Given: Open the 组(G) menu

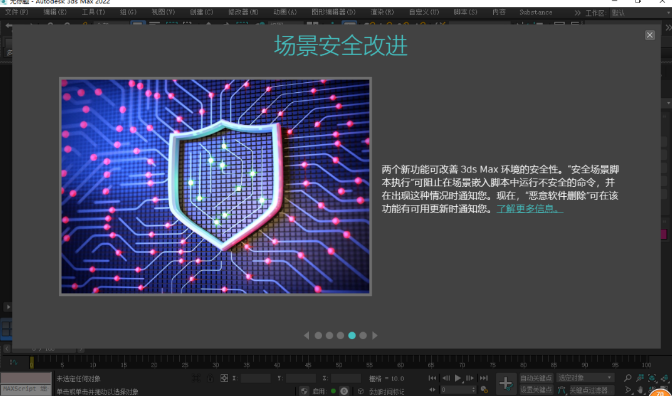Looking at the screenshot, I should pyautogui.click(x=128, y=12).
